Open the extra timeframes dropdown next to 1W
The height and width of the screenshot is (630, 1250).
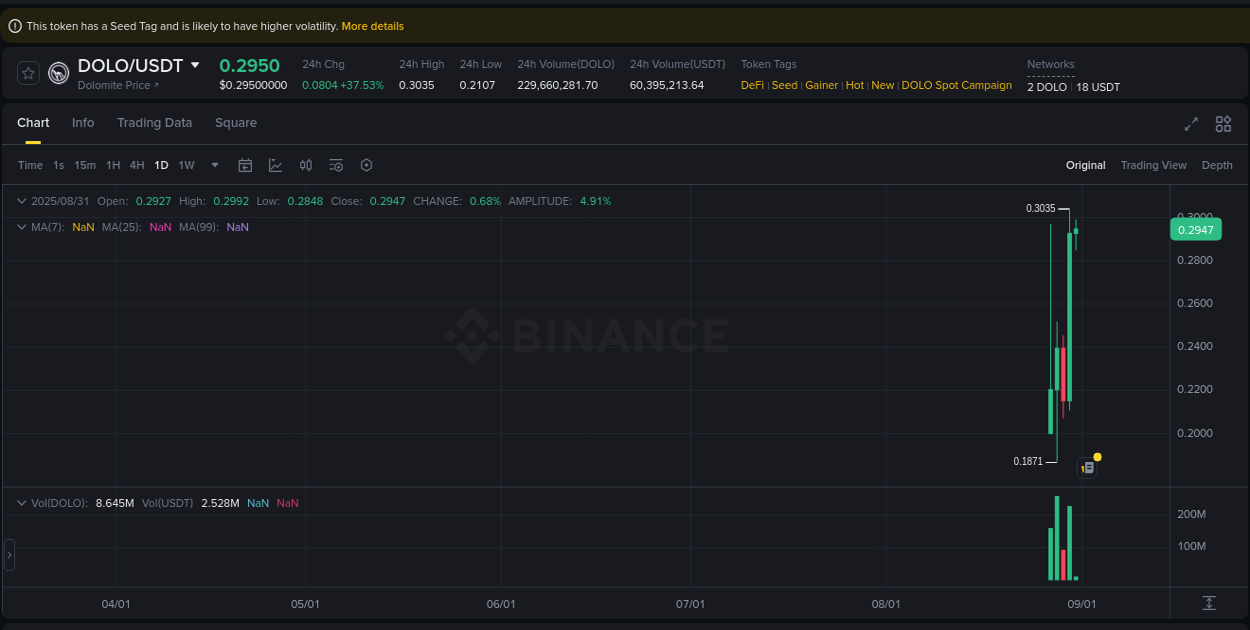tap(213, 165)
